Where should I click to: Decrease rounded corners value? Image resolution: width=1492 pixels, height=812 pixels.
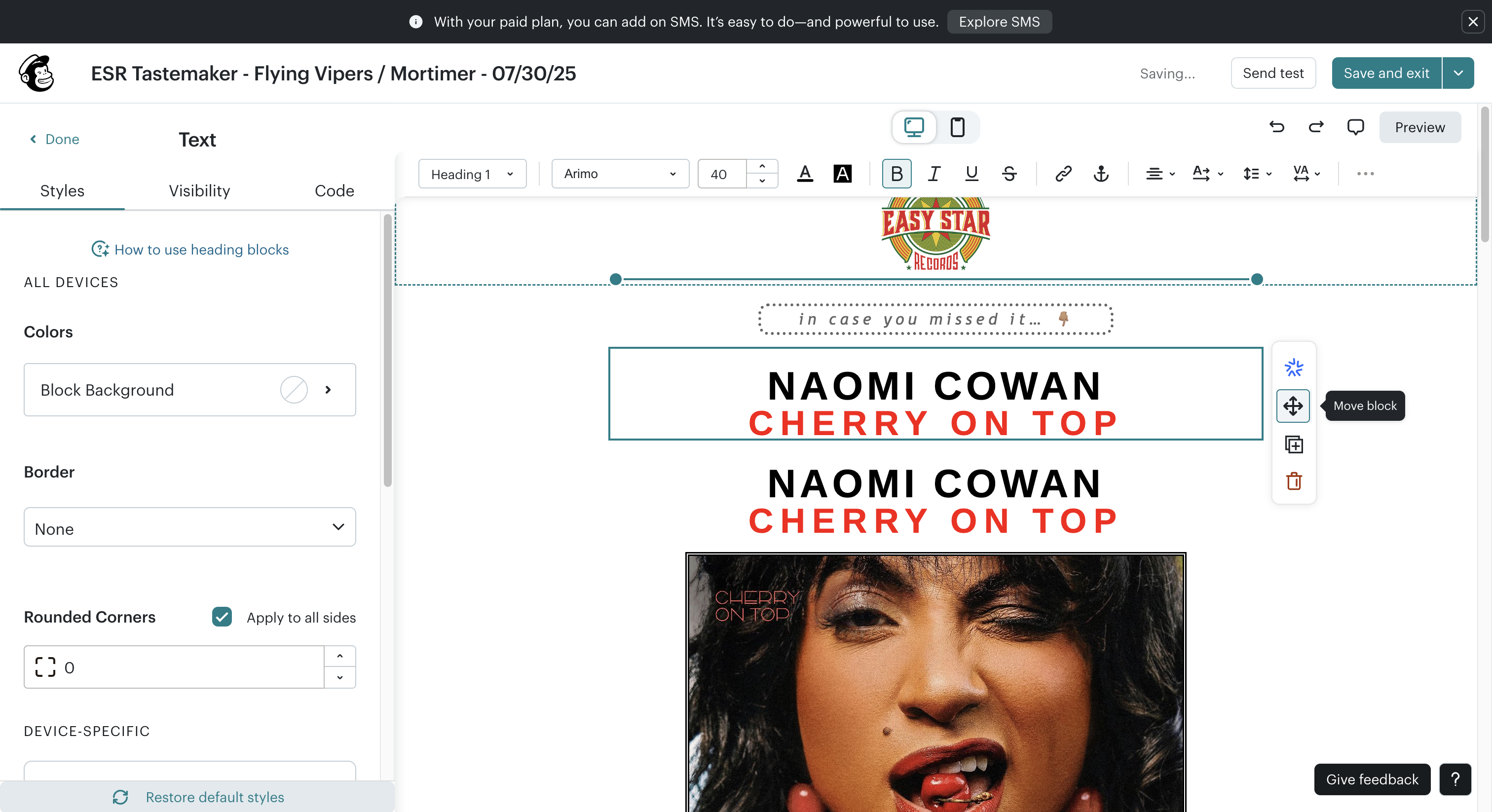tap(340, 678)
